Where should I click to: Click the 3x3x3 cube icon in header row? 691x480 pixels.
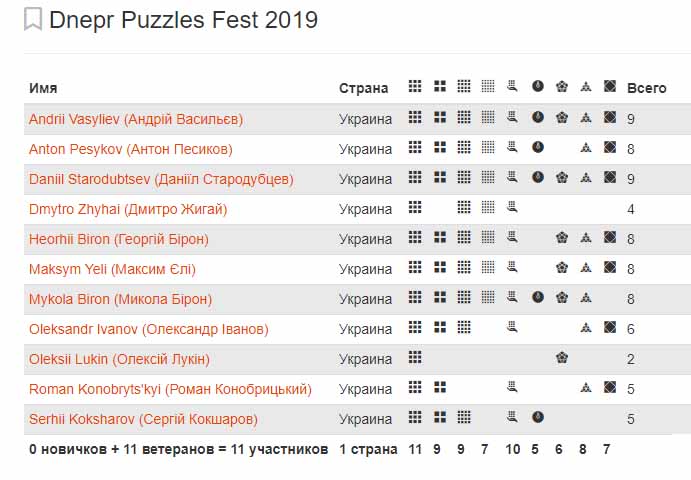(415, 86)
